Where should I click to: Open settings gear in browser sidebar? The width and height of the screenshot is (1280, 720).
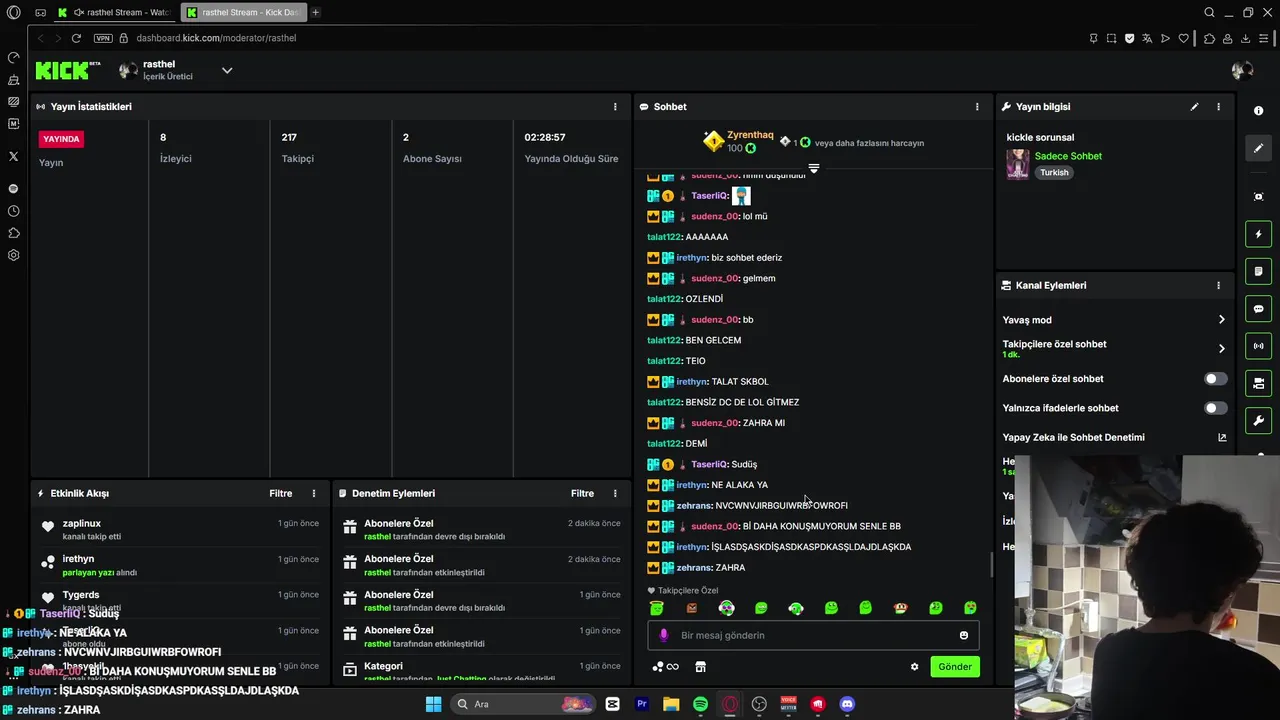[x=13, y=255]
